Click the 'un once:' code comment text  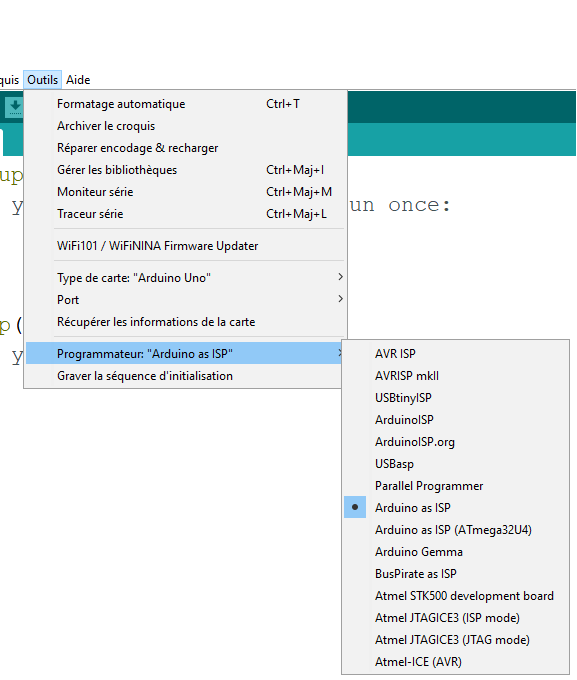(x=400, y=205)
